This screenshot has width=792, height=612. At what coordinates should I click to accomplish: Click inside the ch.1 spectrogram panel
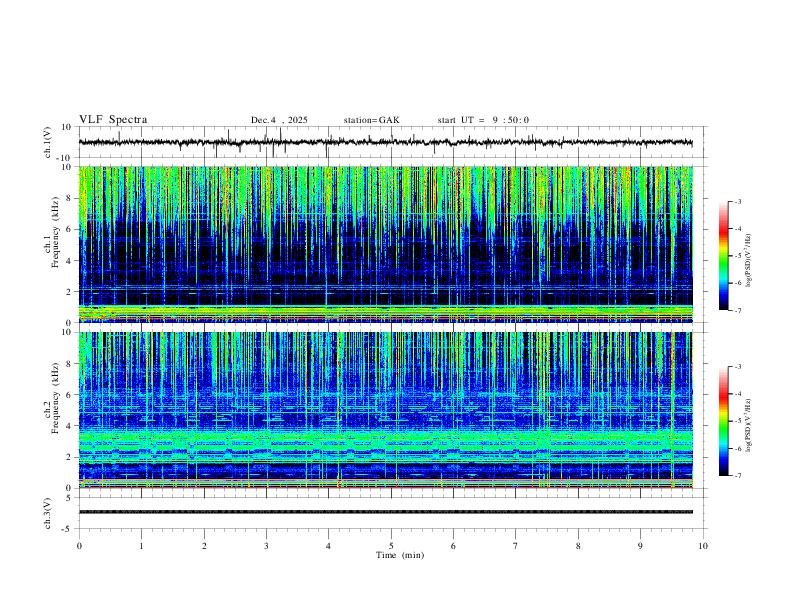[385, 244]
